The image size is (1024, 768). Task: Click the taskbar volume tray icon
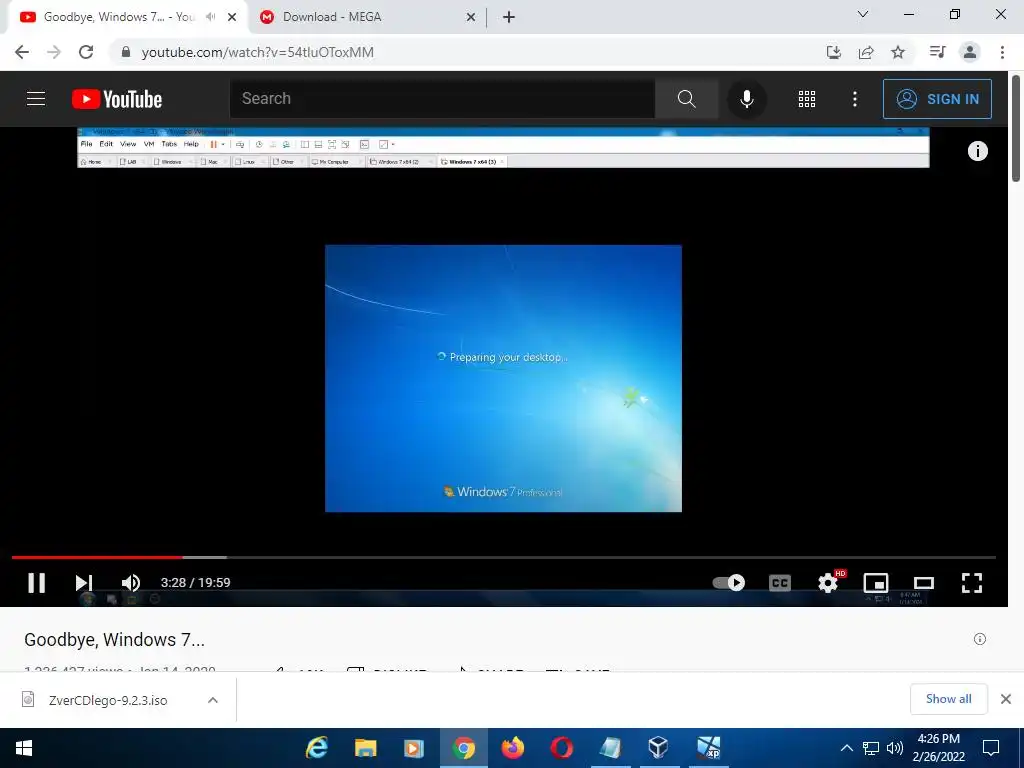[x=895, y=748]
